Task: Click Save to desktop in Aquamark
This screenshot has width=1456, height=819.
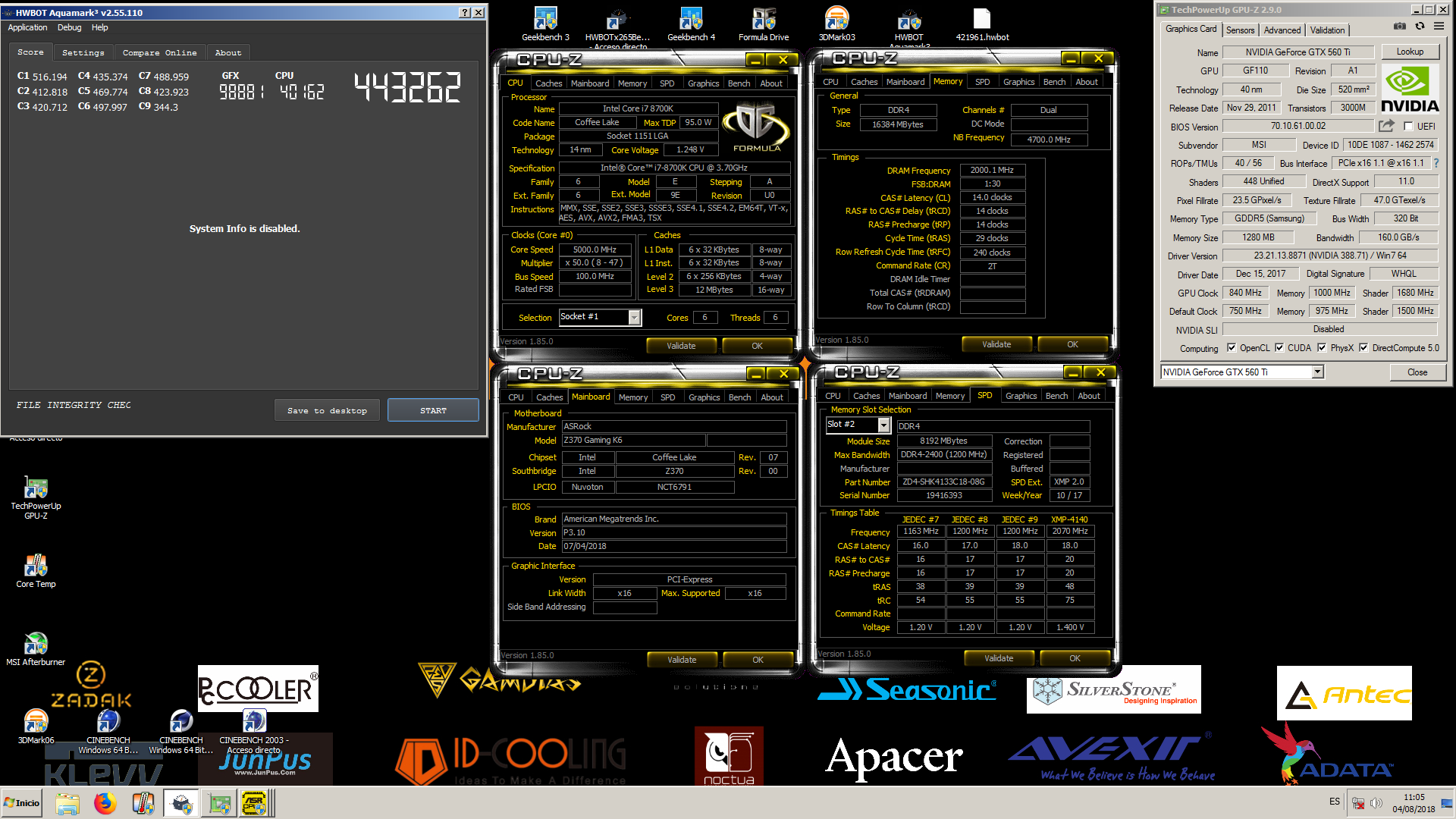Action: pos(327,410)
